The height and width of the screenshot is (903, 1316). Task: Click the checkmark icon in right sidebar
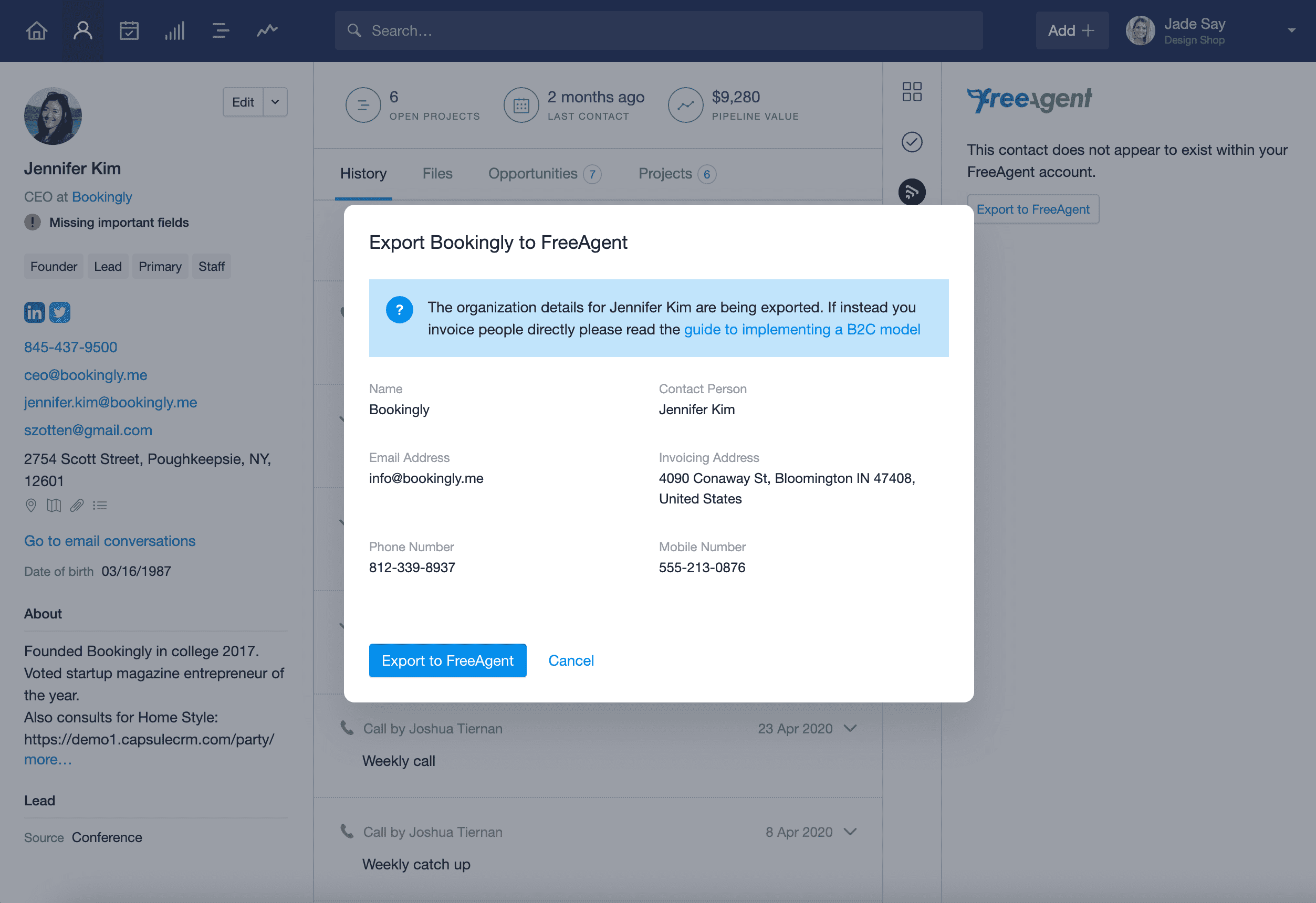[910, 141]
